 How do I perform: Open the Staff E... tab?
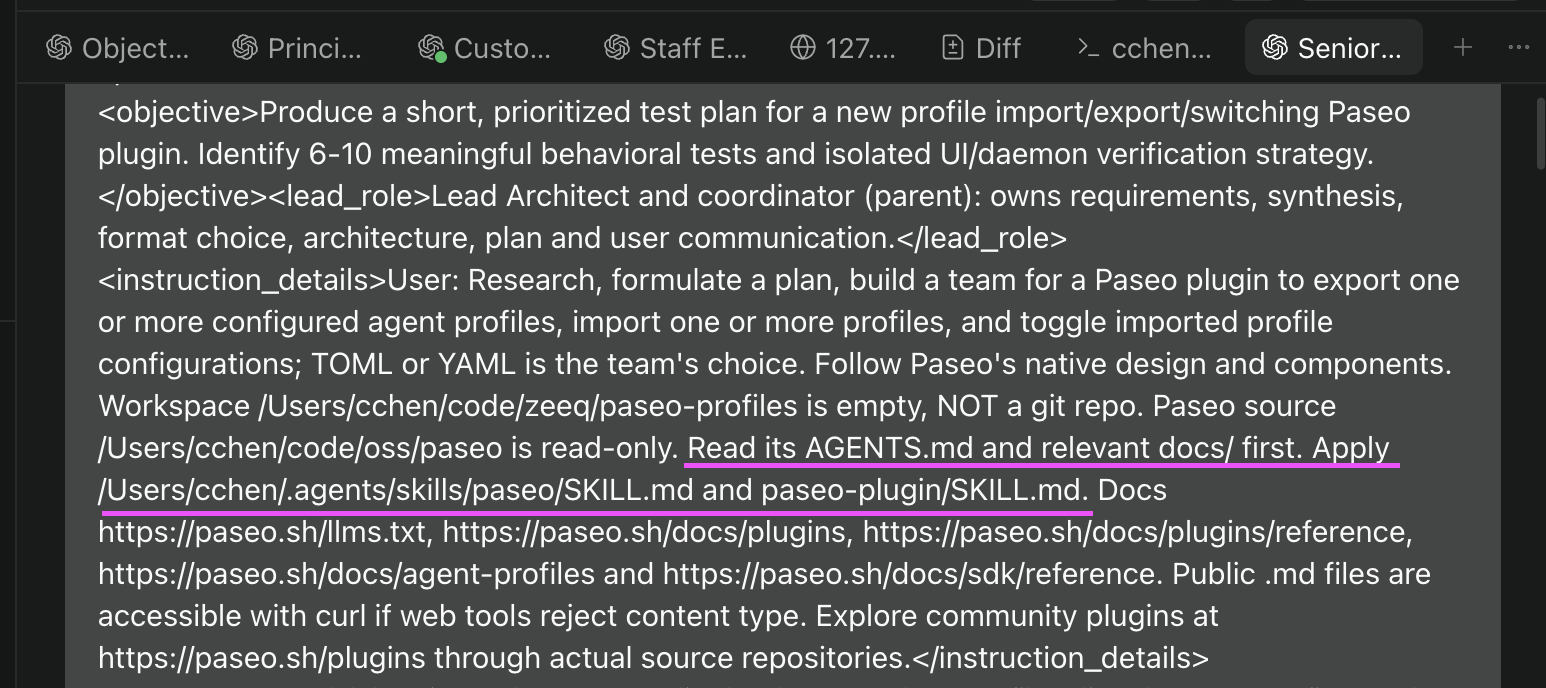[676, 48]
